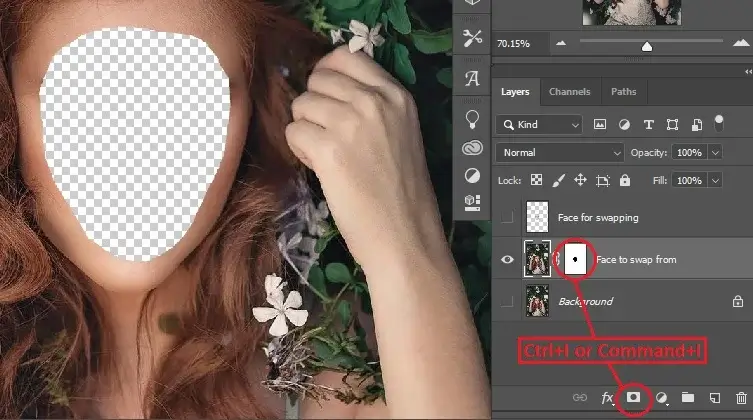
Task: Open the layer style fx menu
Action: click(x=607, y=398)
